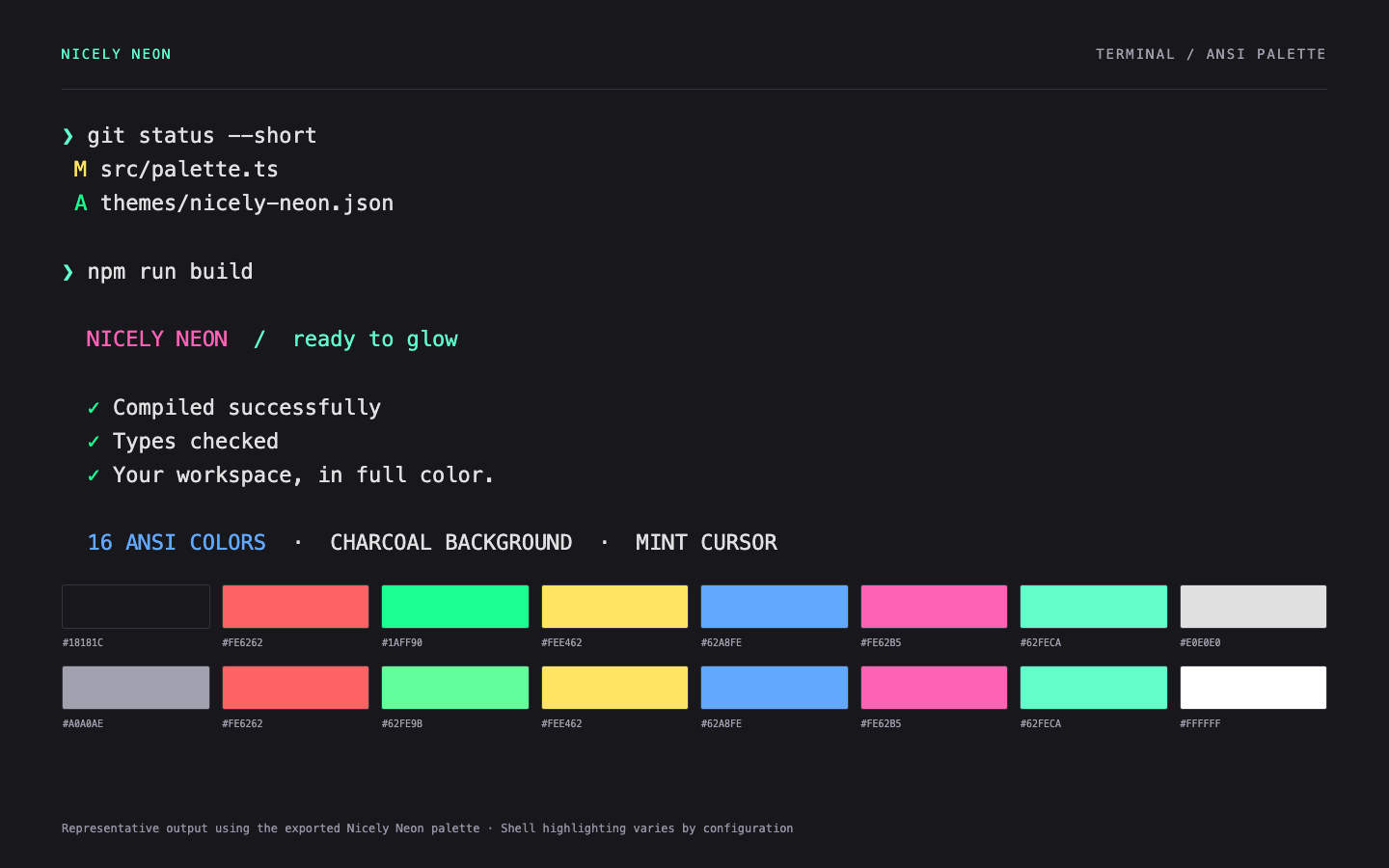Click the 'ready to glow' text
This screenshot has height=868, width=1389.
[x=375, y=339]
